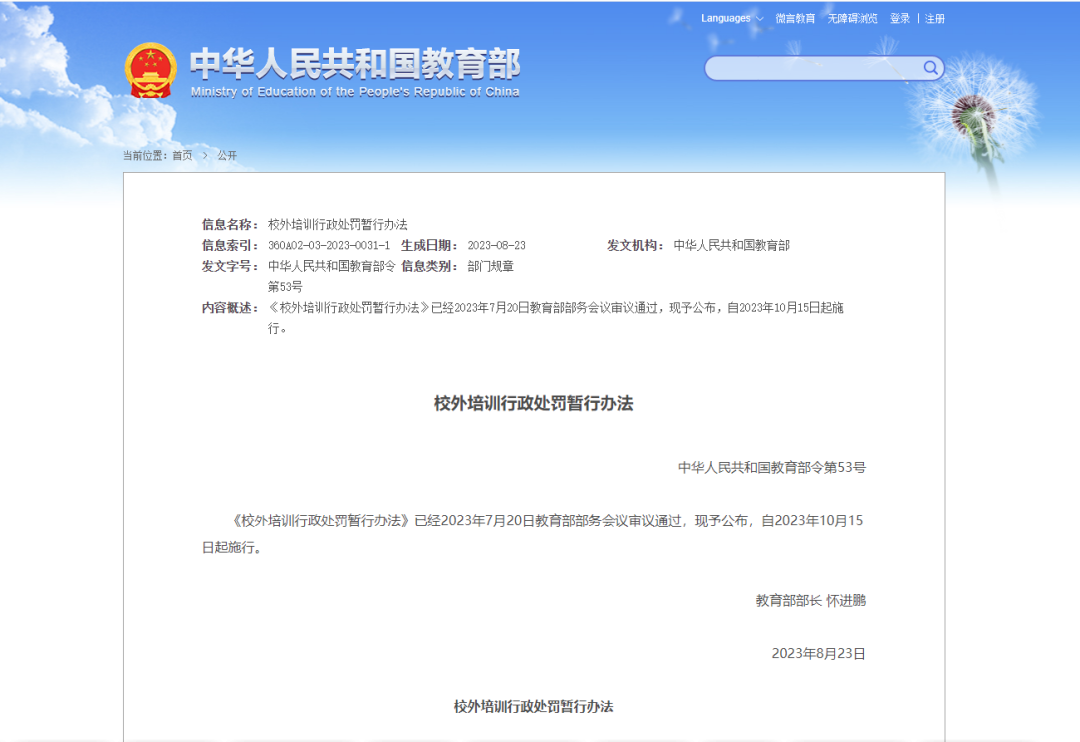The height and width of the screenshot is (742, 1080).
Task: Click the 生成日期 value 2023-08-23
Action: click(x=496, y=246)
